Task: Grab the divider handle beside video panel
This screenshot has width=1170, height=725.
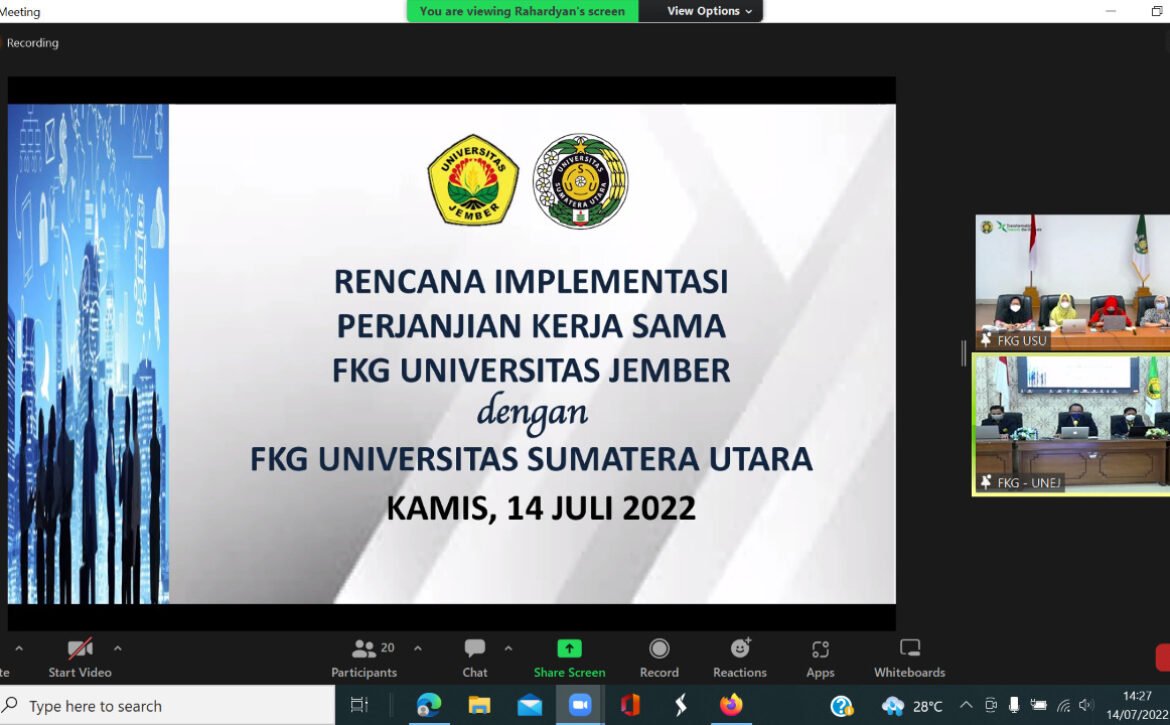Action: (963, 354)
